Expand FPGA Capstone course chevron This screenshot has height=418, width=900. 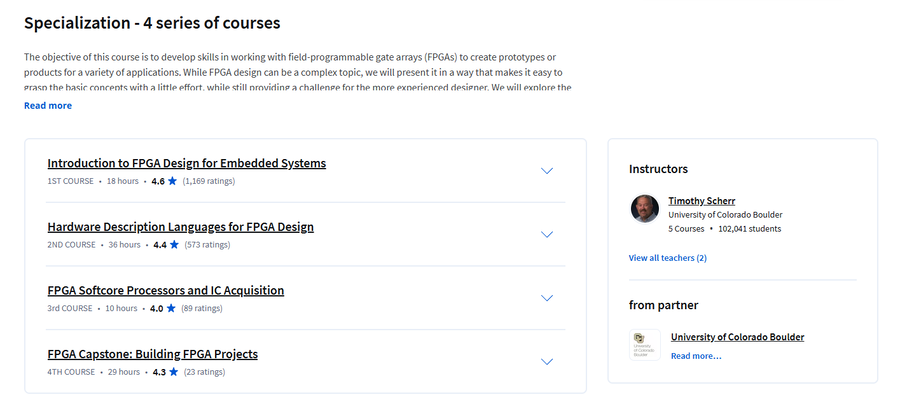click(x=547, y=362)
